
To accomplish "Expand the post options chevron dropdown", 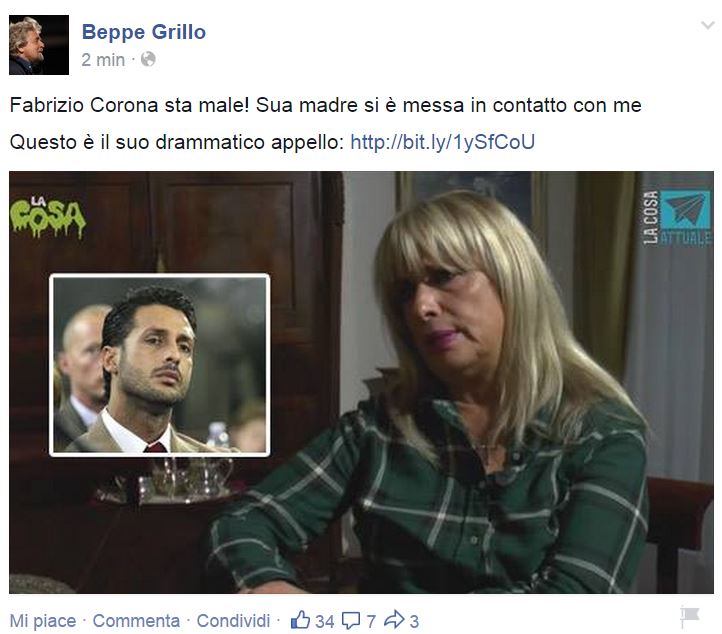I will [x=707, y=25].
